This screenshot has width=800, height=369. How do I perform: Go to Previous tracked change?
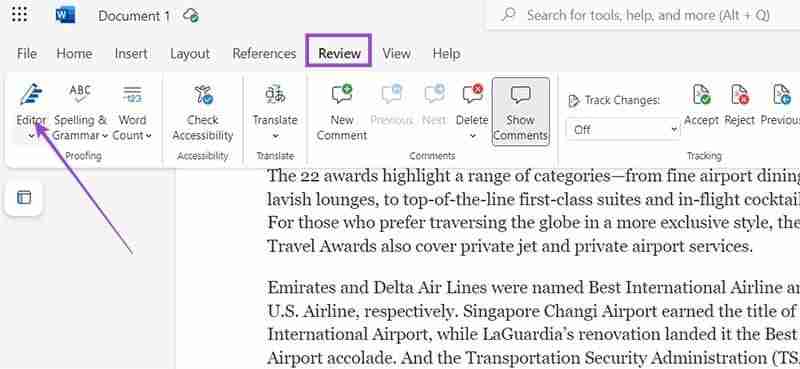[780, 106]
